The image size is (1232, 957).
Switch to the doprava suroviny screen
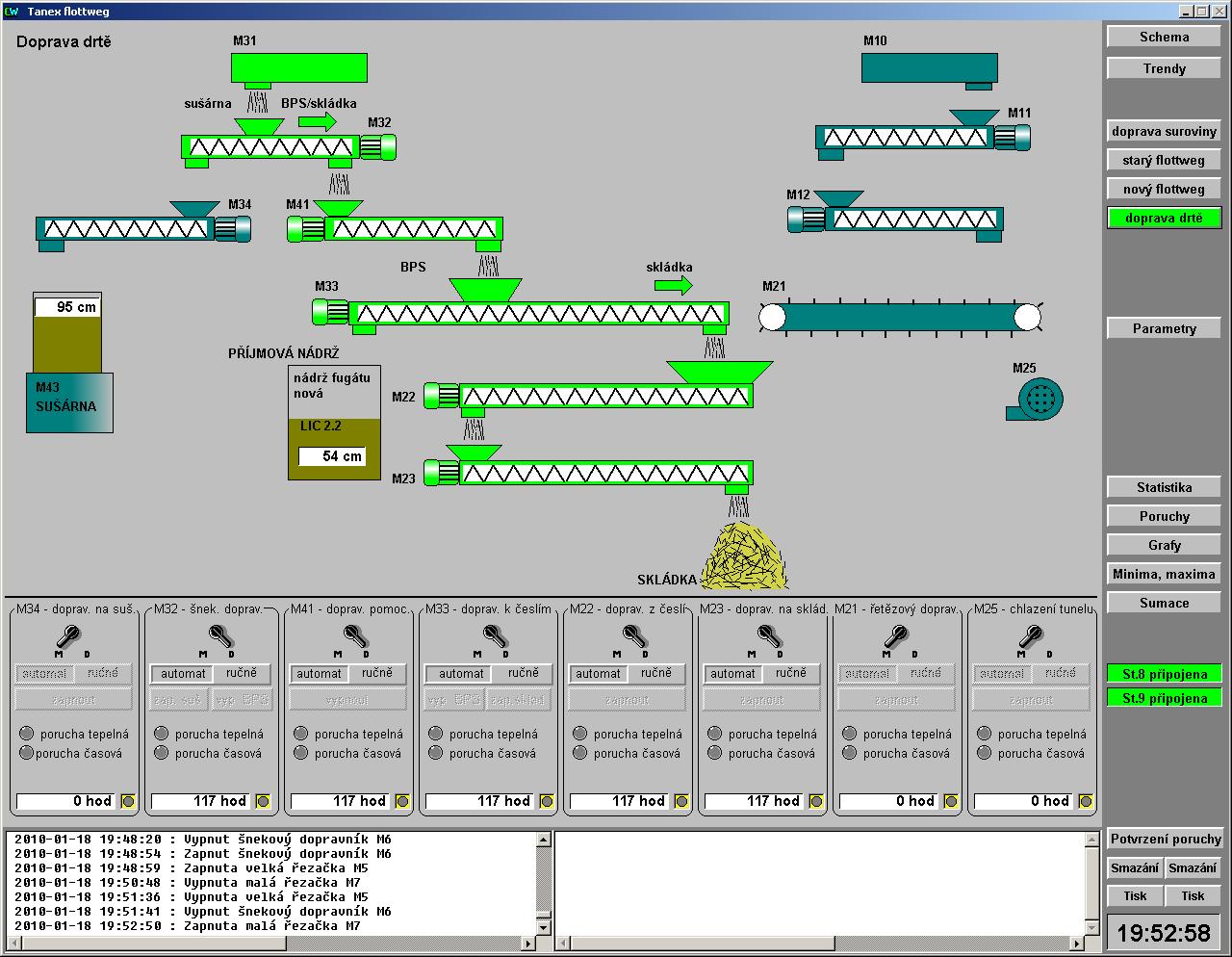tap(1164, 131)
